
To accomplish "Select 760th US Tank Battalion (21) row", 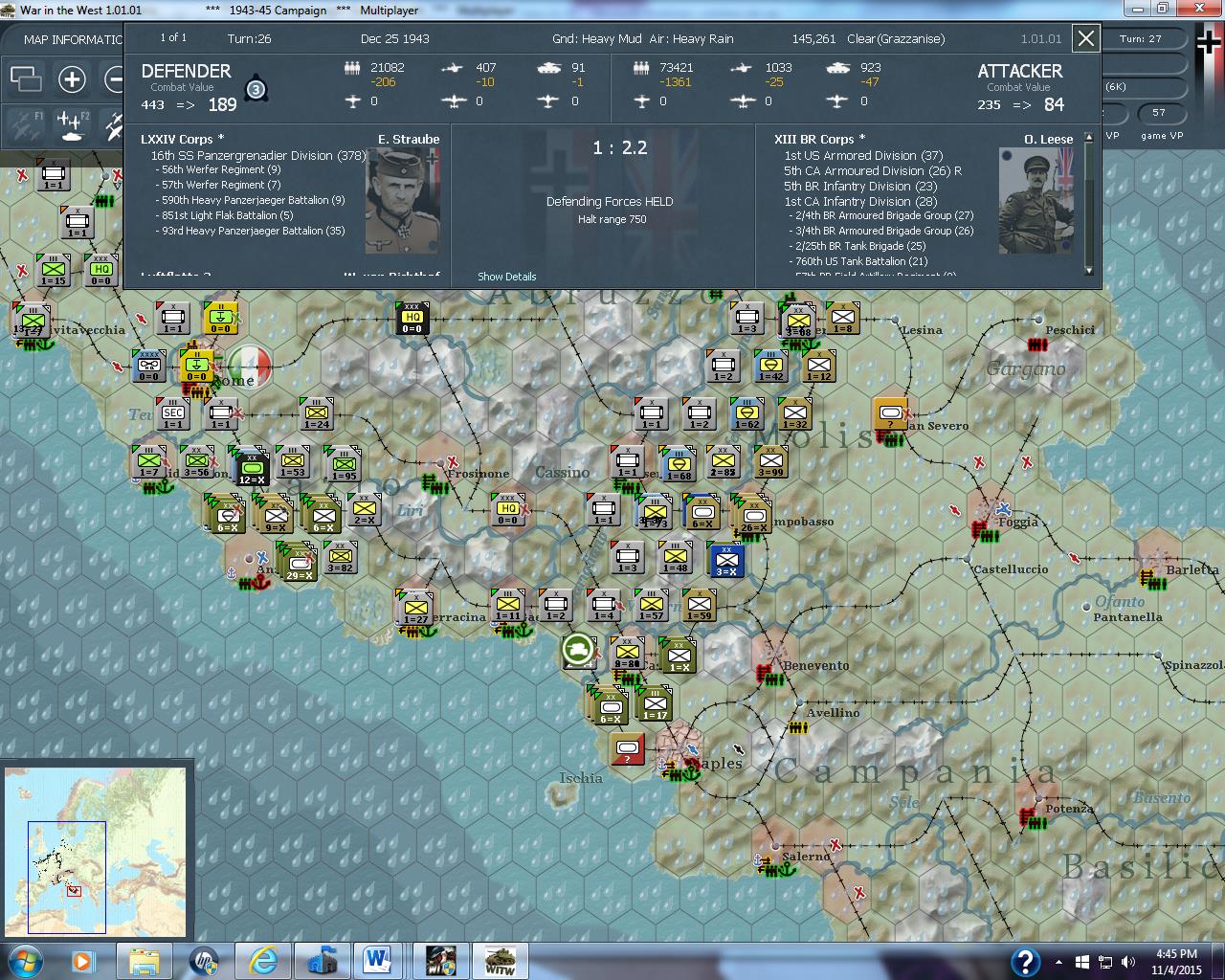I will pos(861,261).
